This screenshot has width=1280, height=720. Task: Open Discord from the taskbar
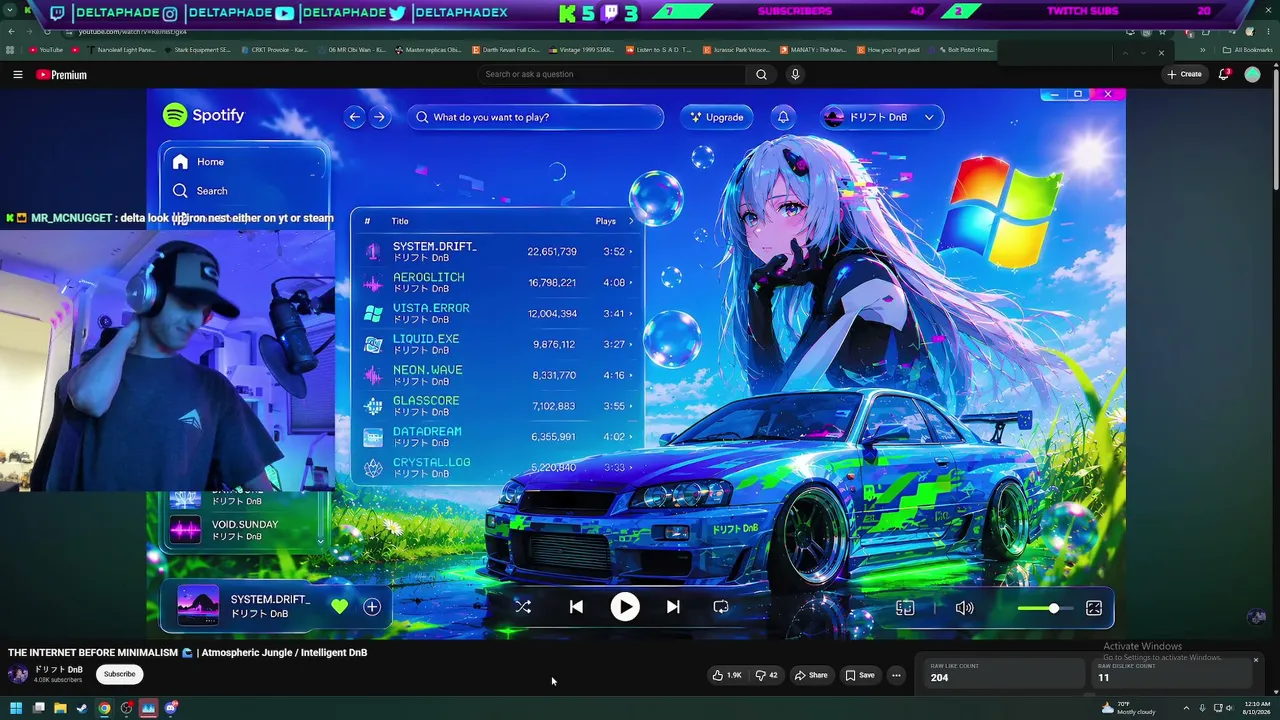click(x=171, y=708)
